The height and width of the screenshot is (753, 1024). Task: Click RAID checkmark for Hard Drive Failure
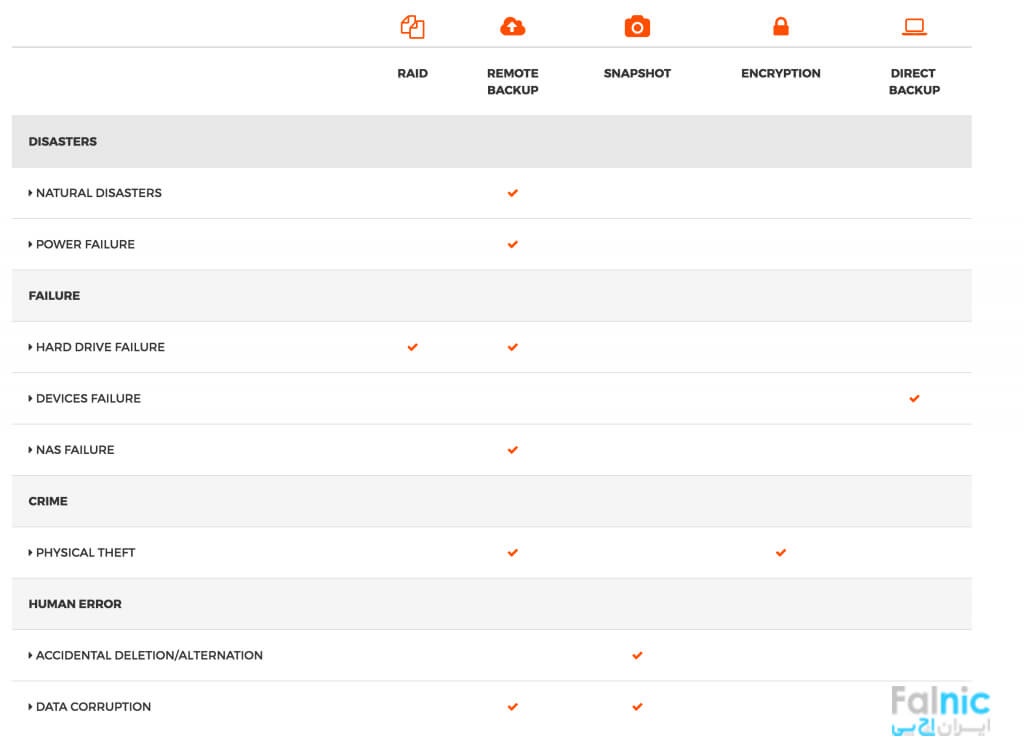(x=412, y=347)
